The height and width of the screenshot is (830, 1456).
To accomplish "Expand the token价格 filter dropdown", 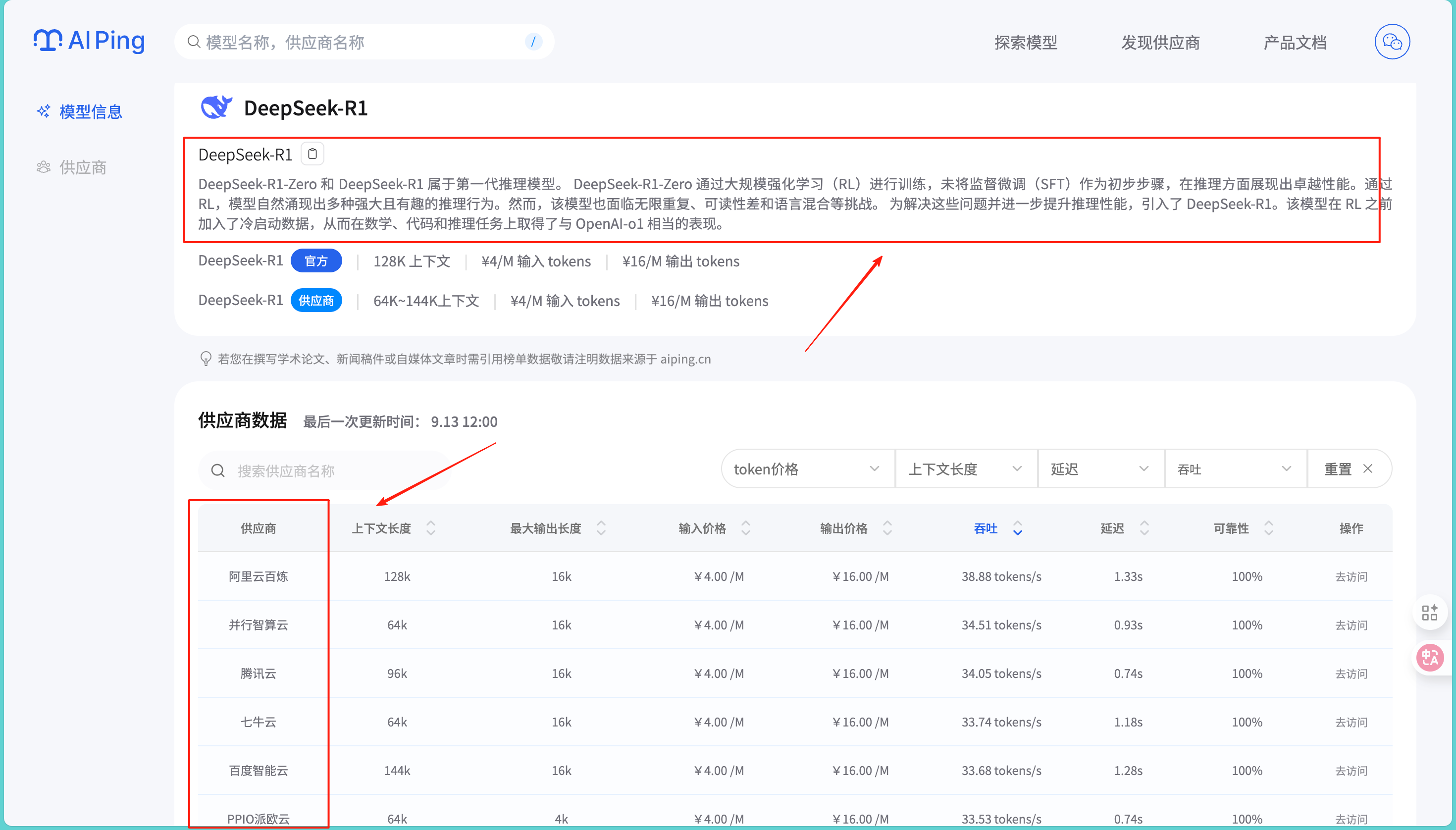I will point(807,469).
